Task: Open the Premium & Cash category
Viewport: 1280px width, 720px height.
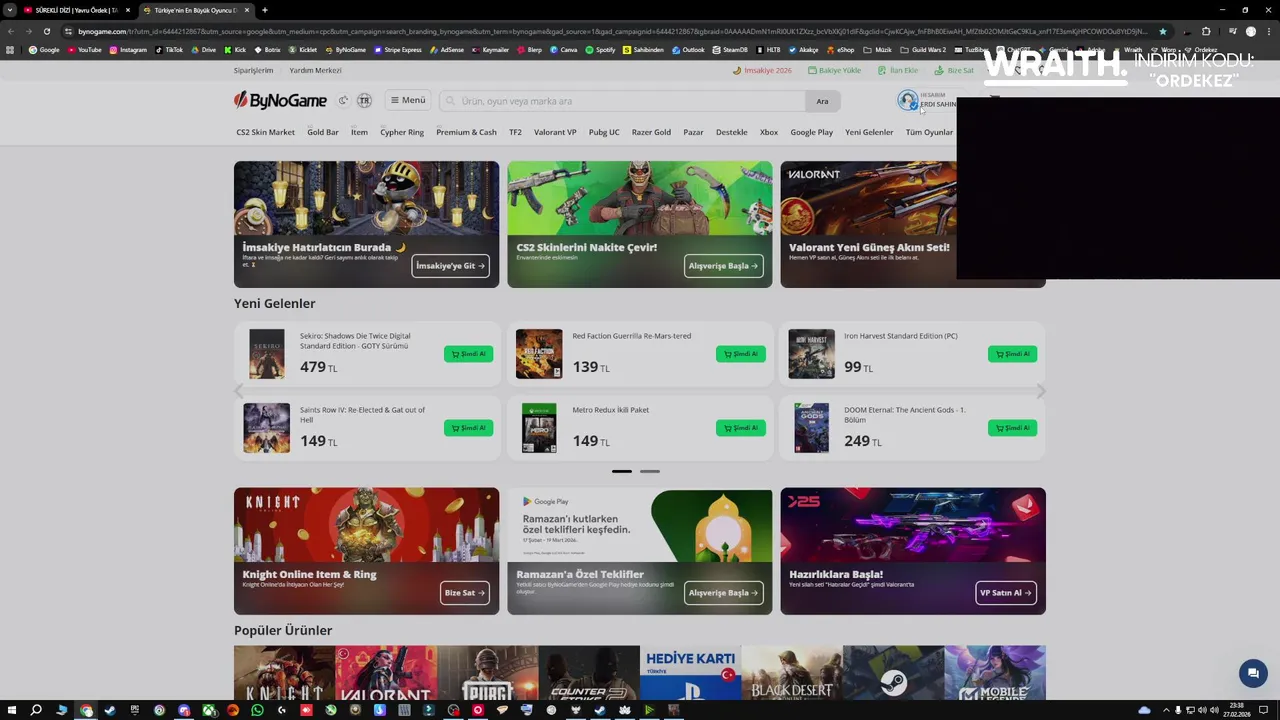Action: tap(466, 132)
